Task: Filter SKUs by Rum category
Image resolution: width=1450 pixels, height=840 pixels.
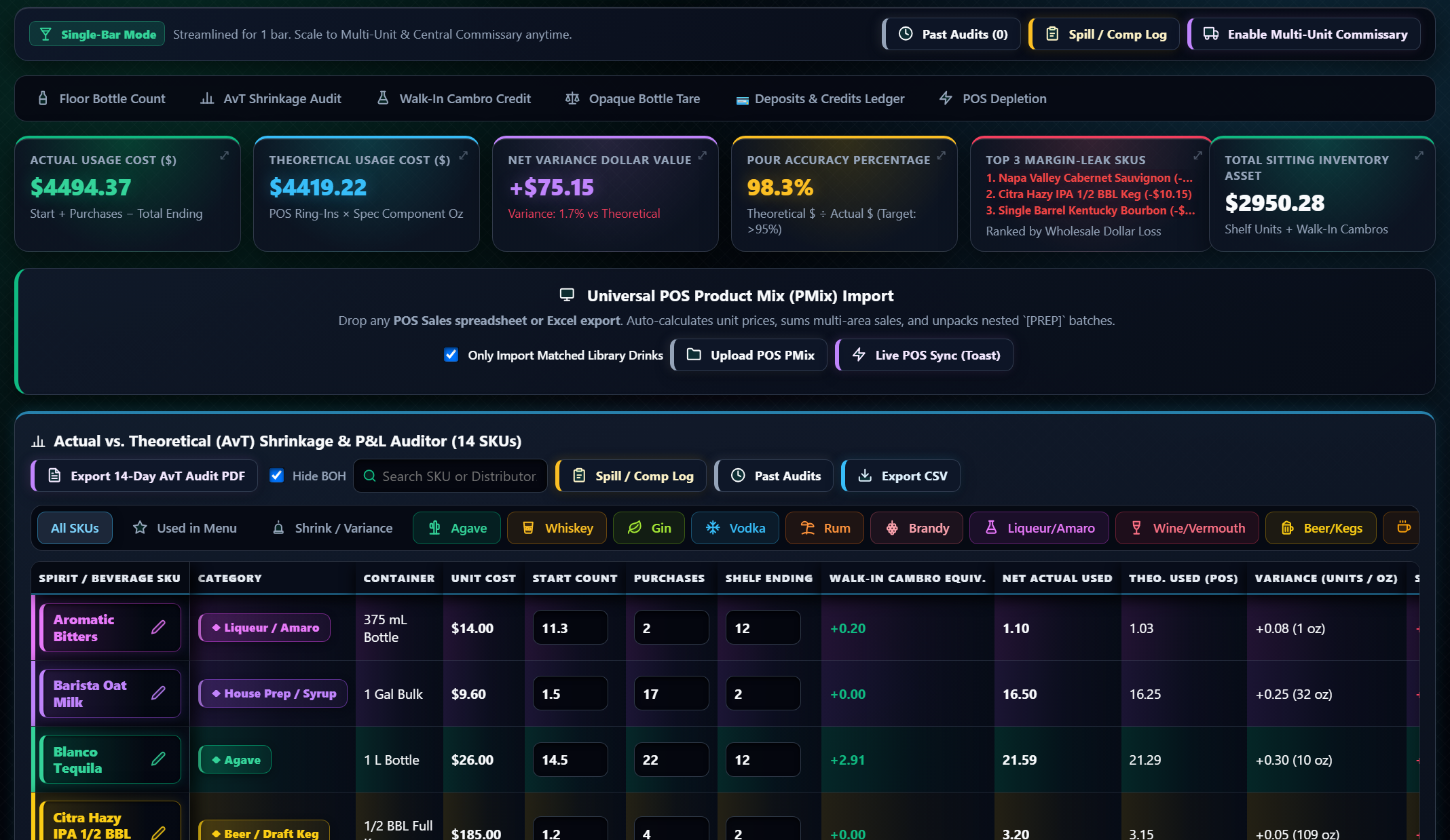Action: pos(825,528)
